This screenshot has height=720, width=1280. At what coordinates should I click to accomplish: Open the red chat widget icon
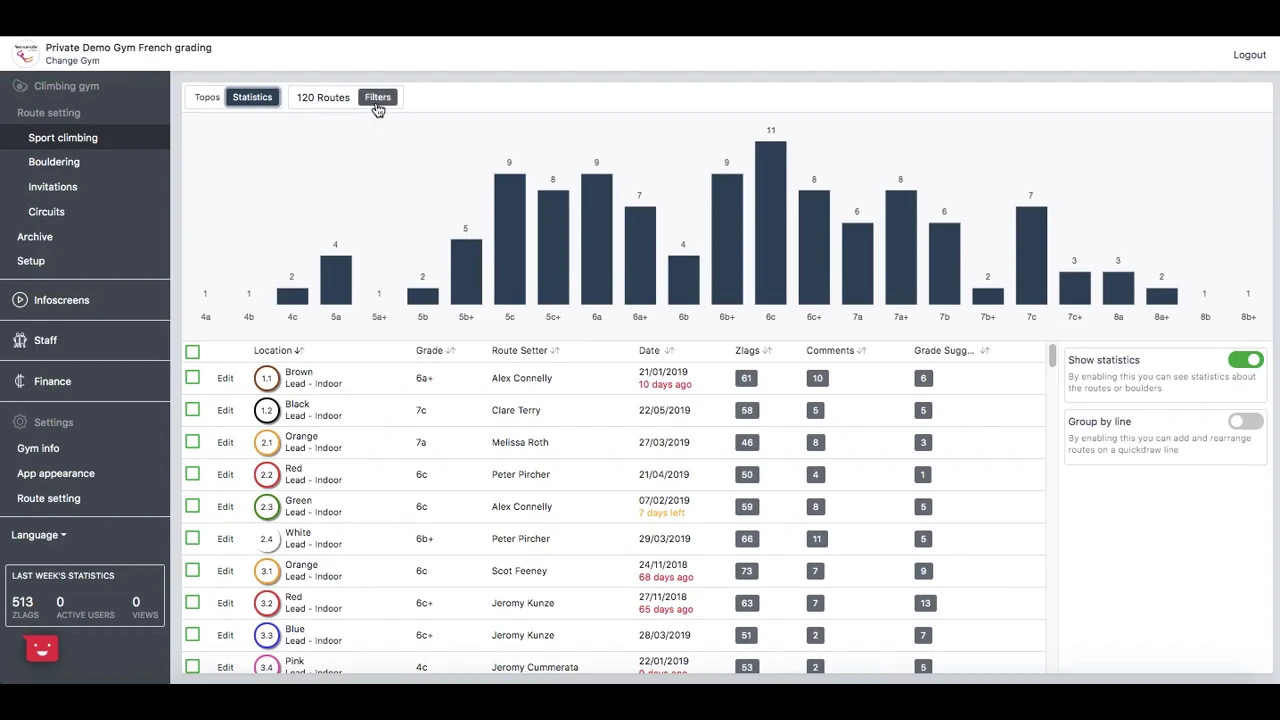[x=42, y=649]
